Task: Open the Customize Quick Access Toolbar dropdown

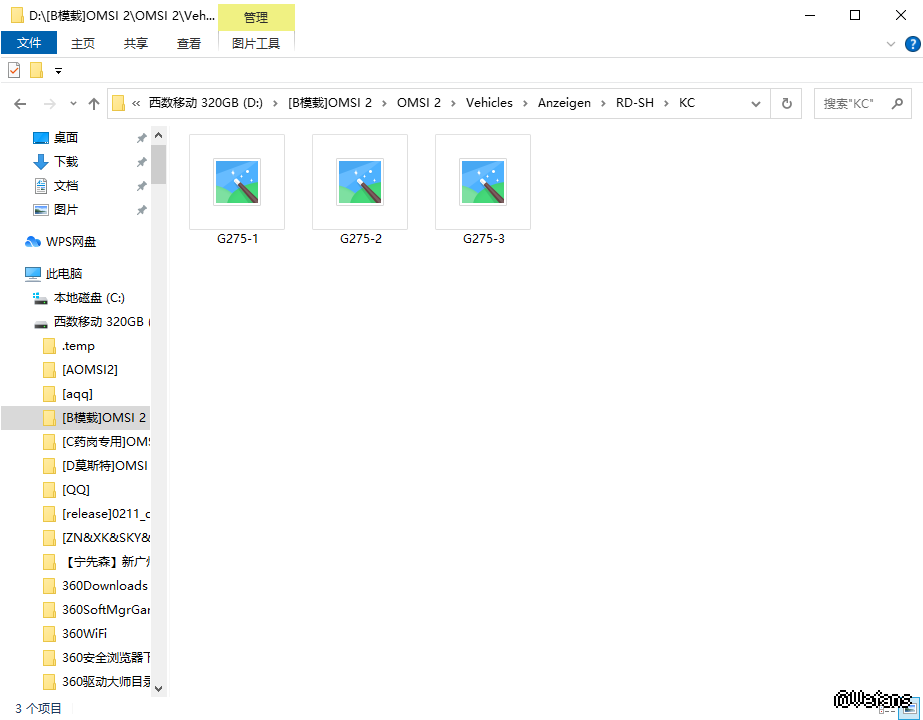Action: 58,71
